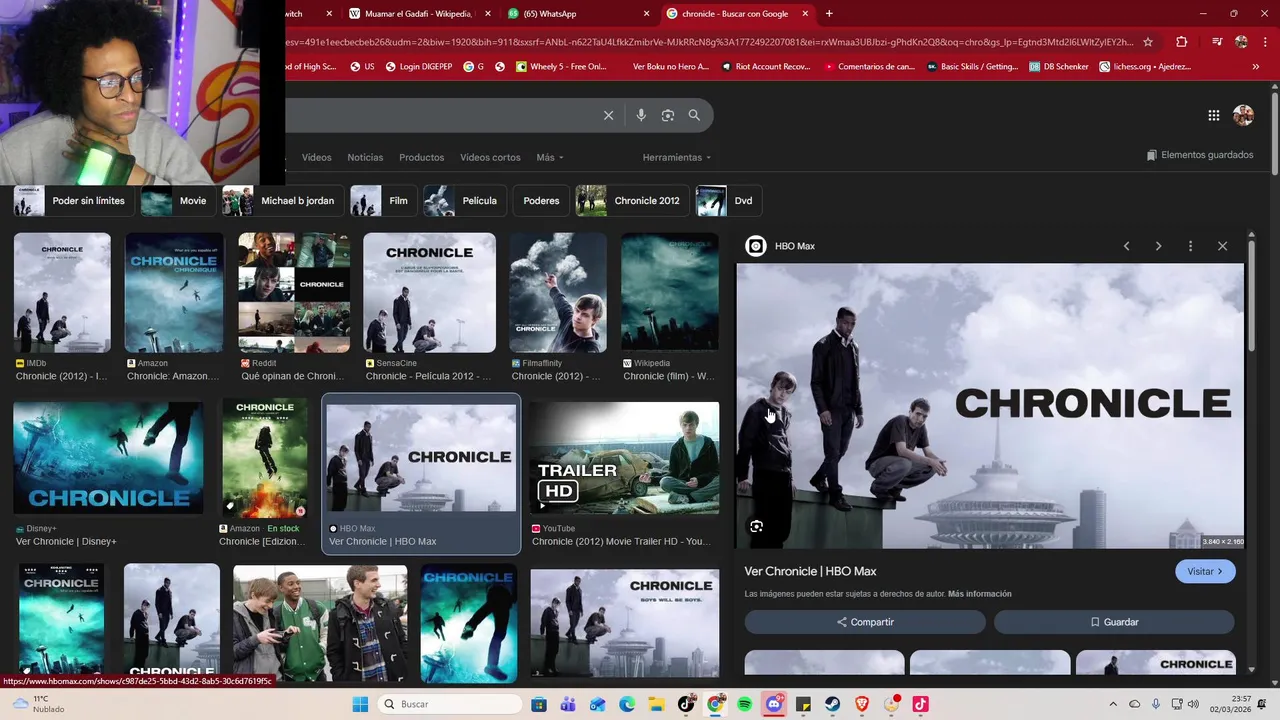1280x720 pixels.
Task: Close the chronicle Google search tab
Action: click(x=804, y=14)
